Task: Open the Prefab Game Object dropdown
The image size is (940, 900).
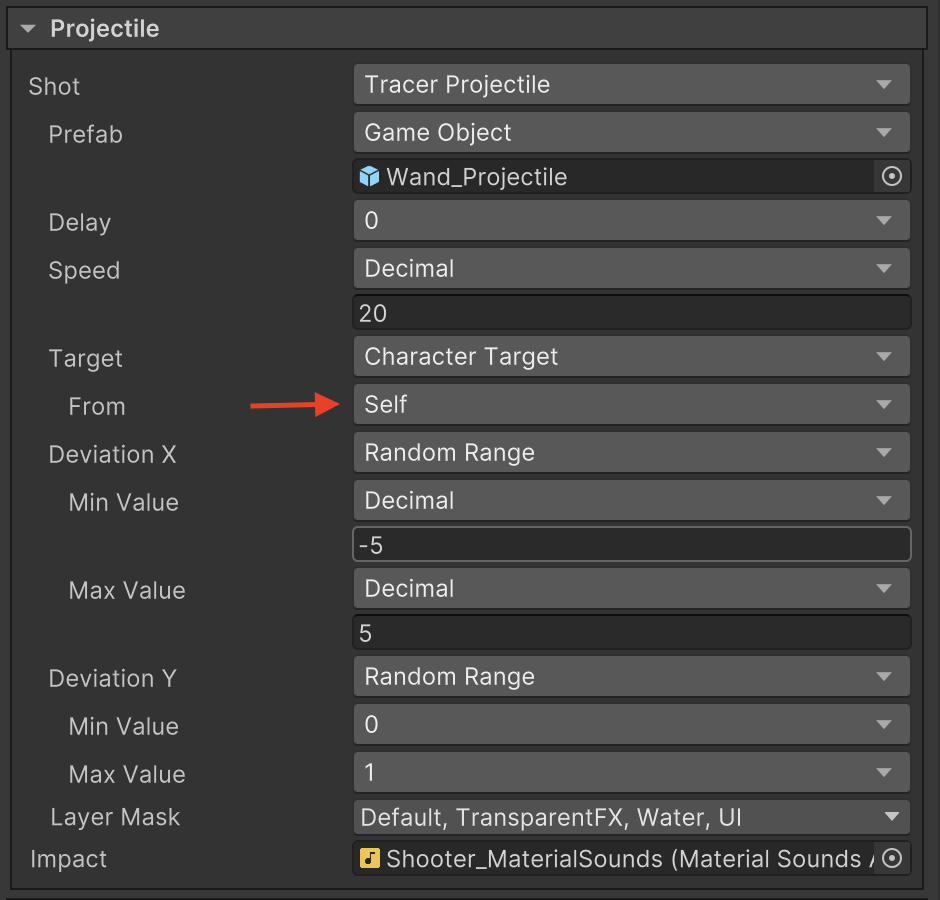Action: click(631, 133)
